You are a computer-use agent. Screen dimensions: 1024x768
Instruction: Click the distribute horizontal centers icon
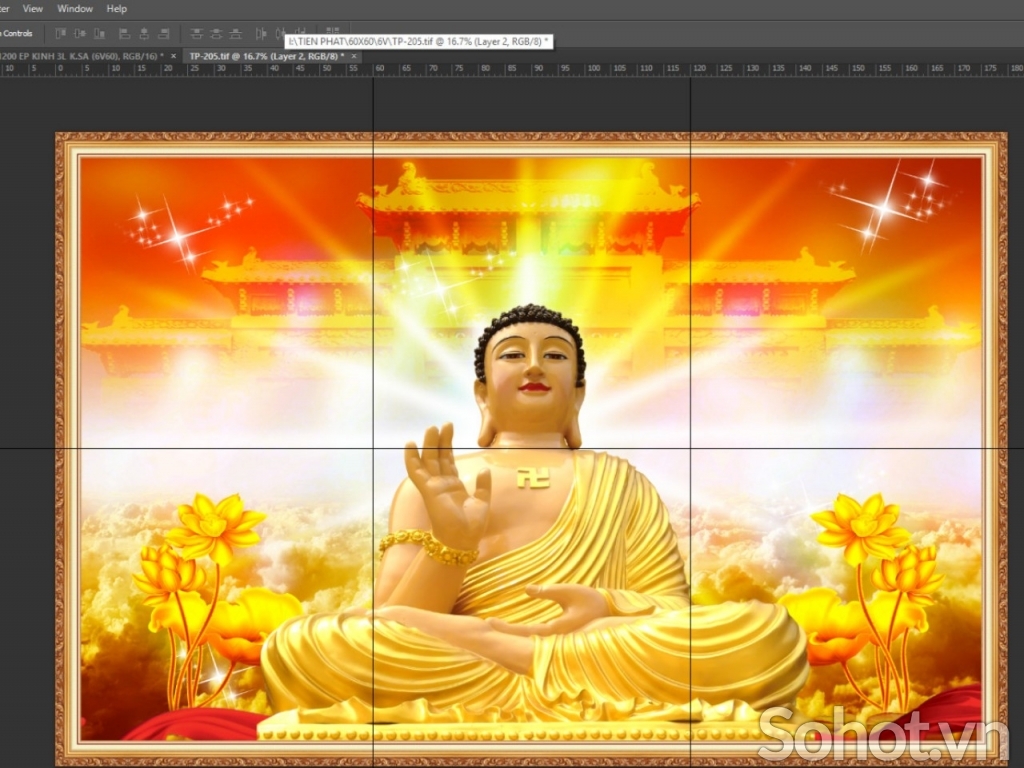coord(281,32)
